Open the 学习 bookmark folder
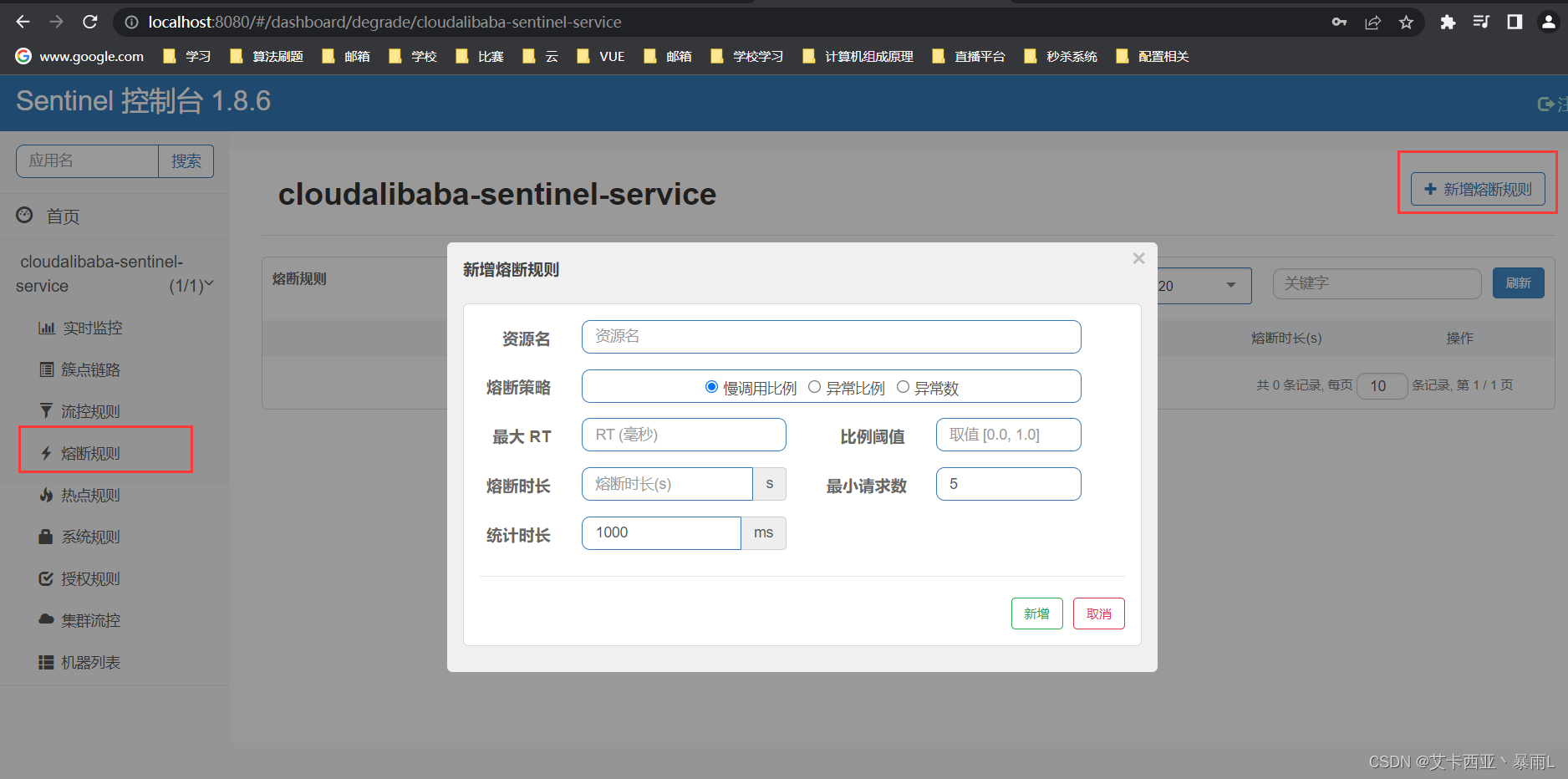This screenshot has width=1568, height=779. coord(186,56)
